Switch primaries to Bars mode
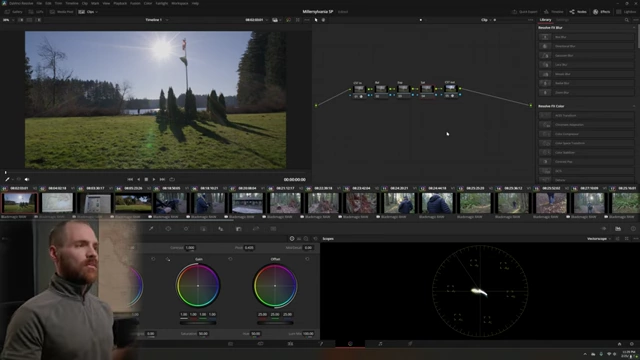The image size is (640, 360). click(299, 239)
